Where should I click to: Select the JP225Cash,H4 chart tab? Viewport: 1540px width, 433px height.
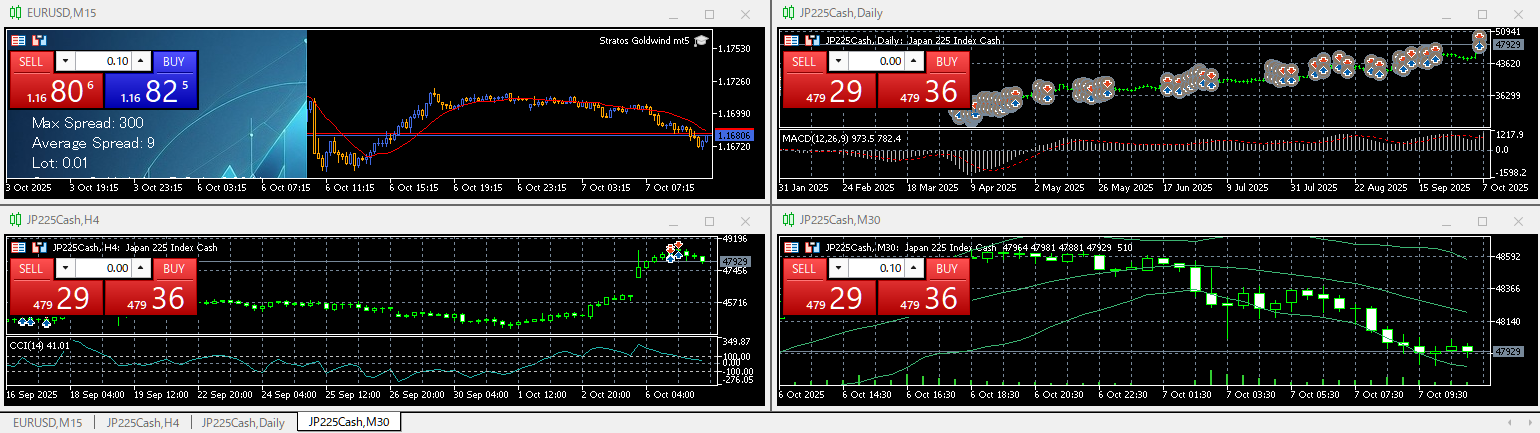coord(142,423)
